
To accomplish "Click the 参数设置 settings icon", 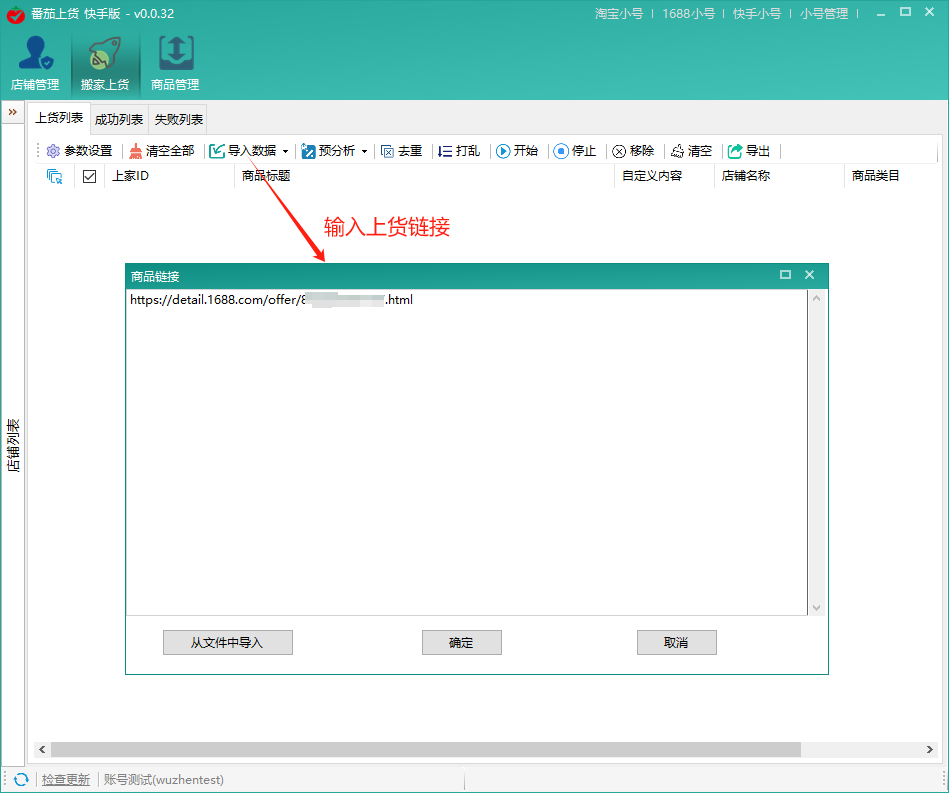I will tap(52, 151).
